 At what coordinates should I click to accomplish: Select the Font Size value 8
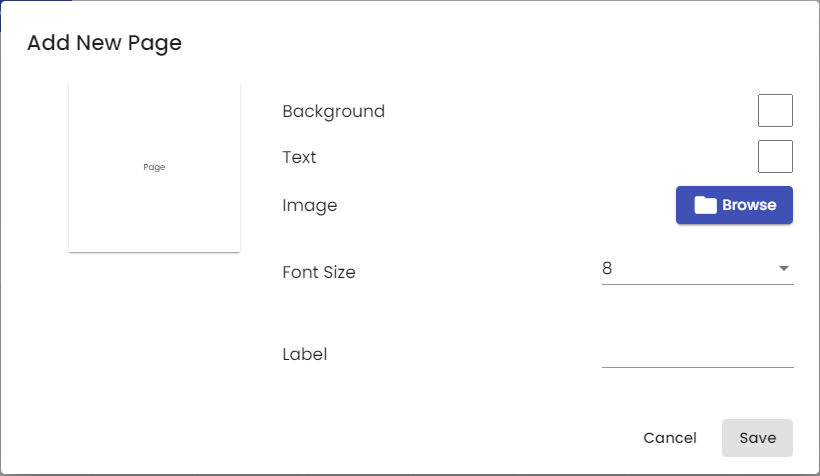point(607,268)
